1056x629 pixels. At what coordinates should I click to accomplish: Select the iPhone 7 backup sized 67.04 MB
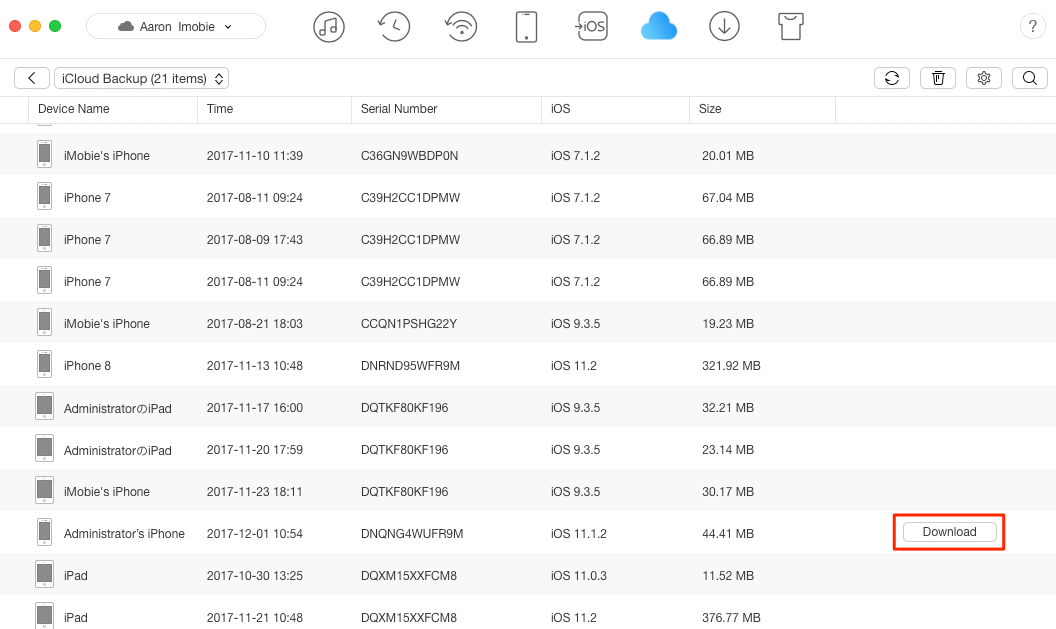pyautogui.click(x=528, y=197)
